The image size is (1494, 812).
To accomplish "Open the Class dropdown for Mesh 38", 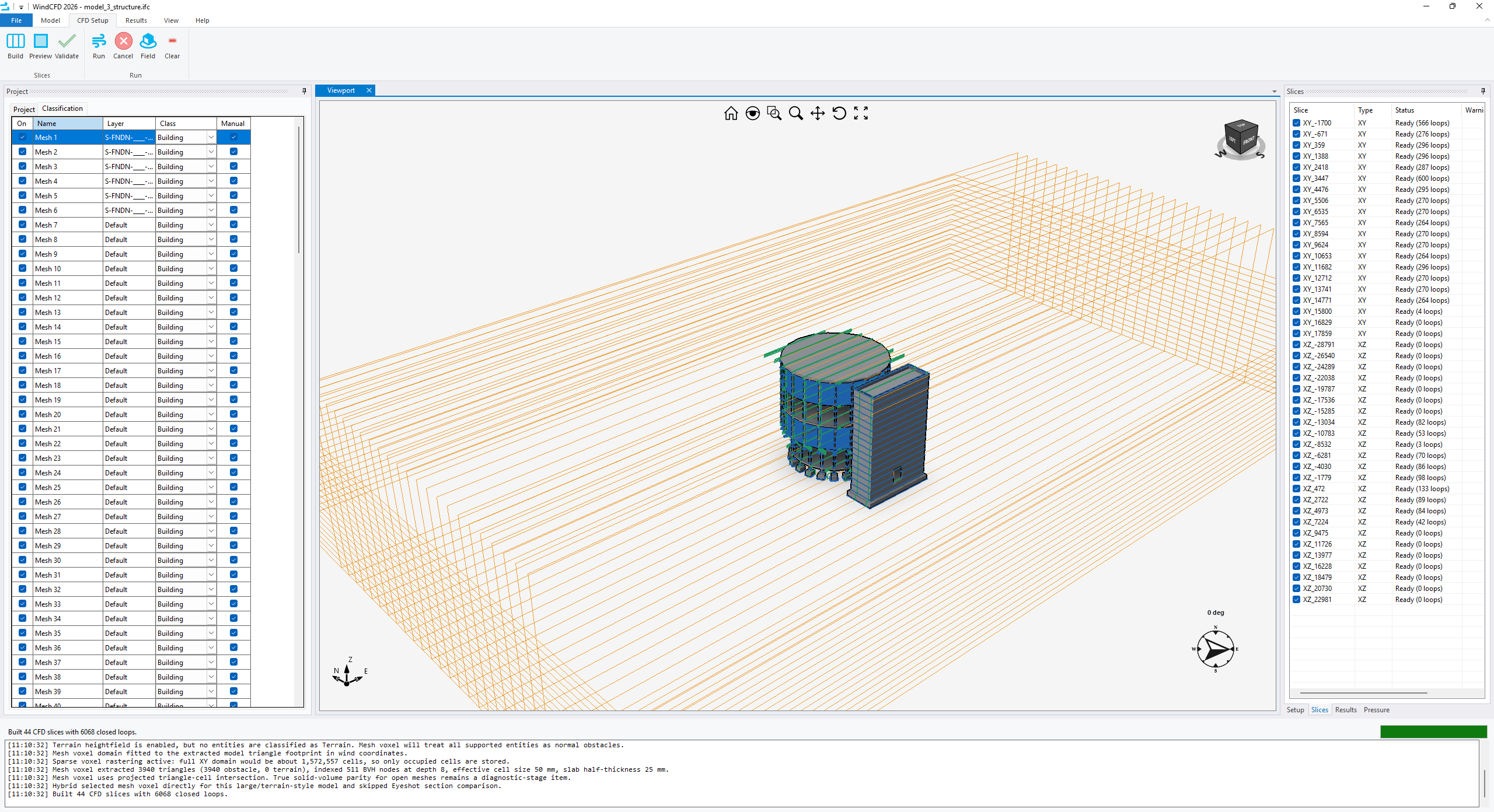I will point(211,677).
